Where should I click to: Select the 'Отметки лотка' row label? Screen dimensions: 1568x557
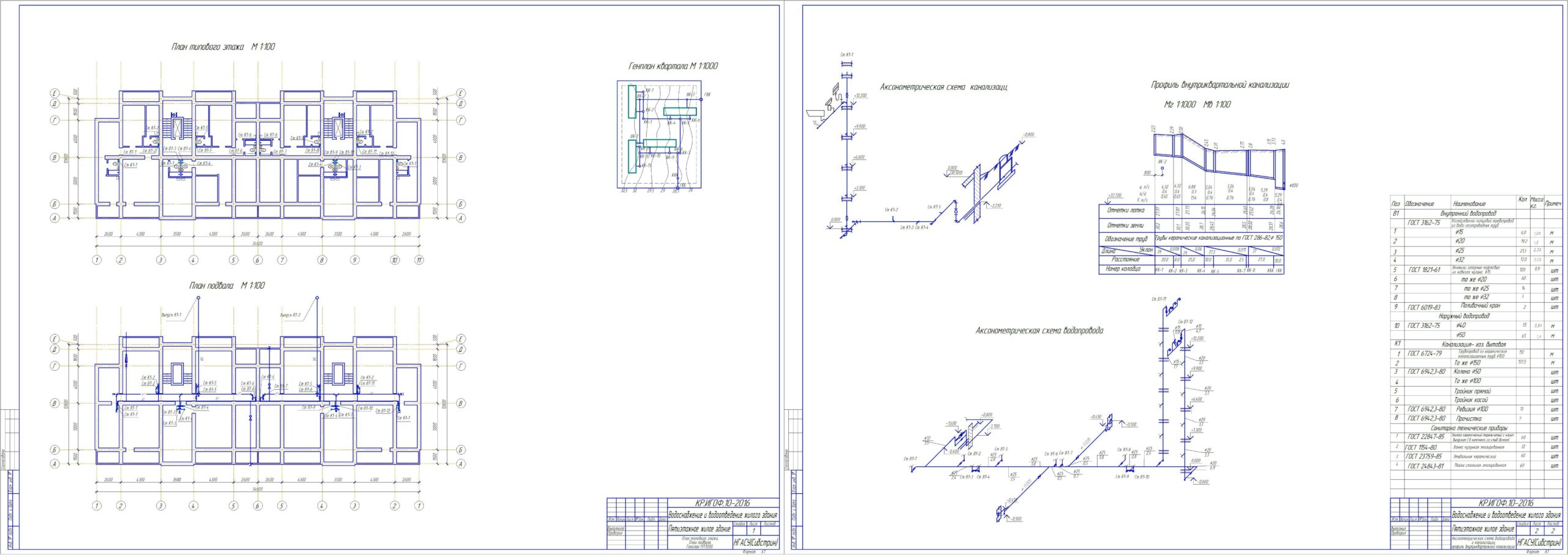[1125, 210]
